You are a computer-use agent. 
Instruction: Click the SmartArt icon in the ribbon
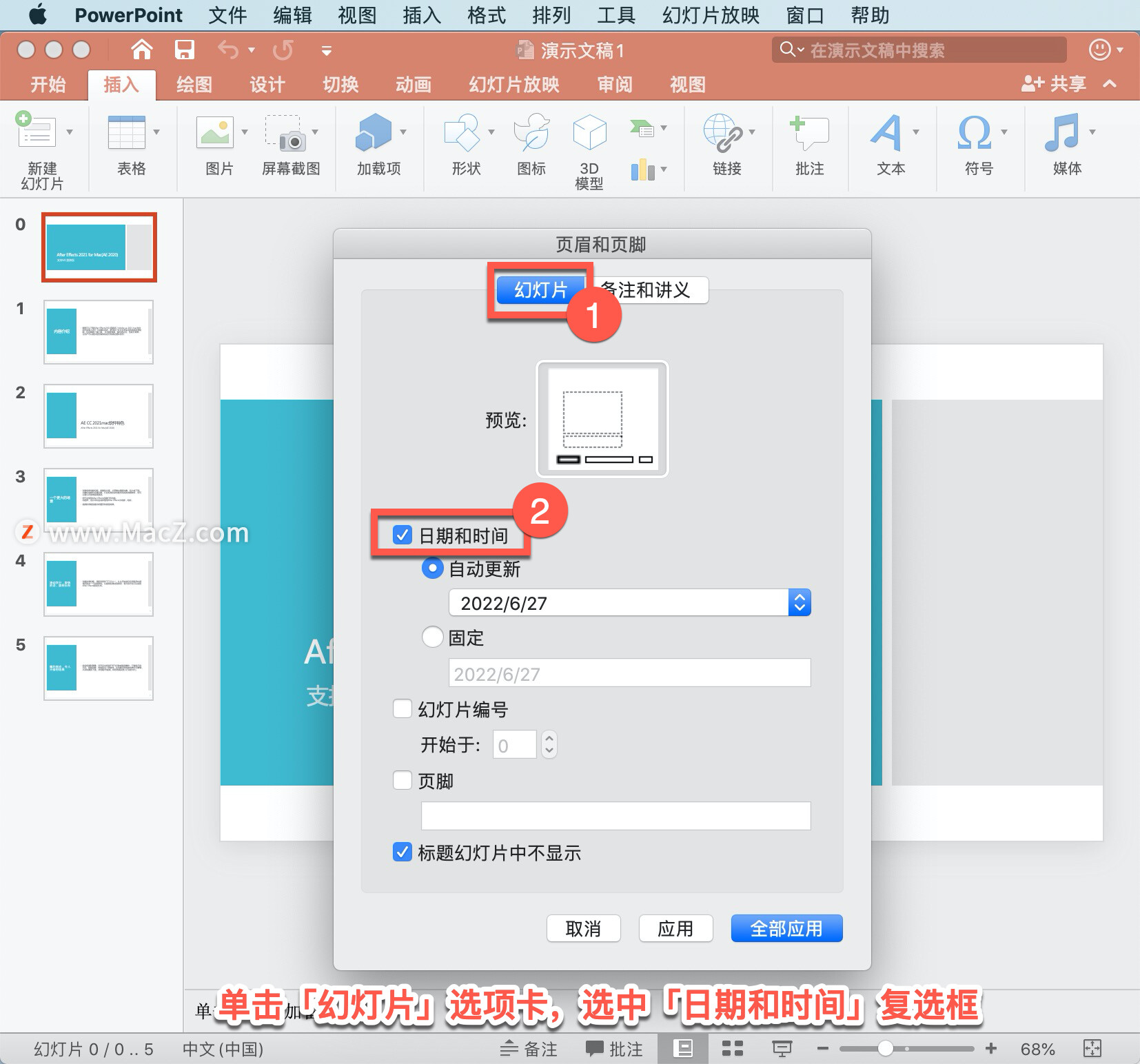tap(642, 127)
